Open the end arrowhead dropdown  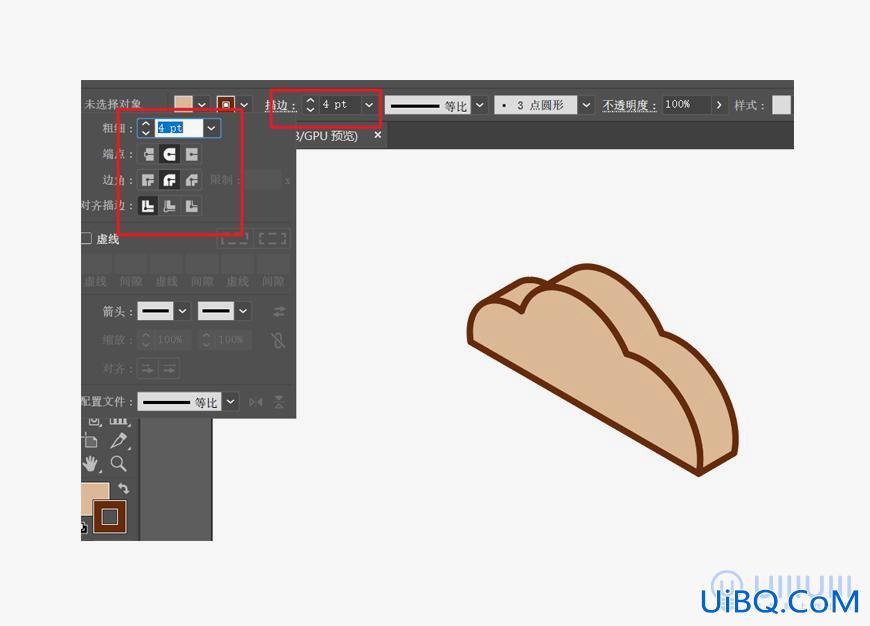click(x=243, y=311)
